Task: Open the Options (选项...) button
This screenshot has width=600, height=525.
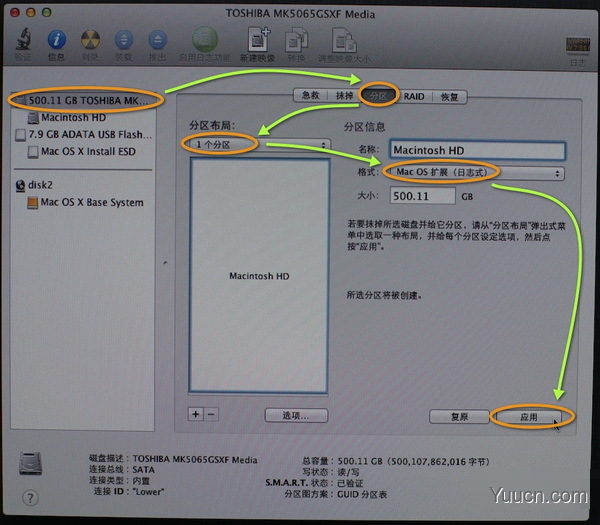Action: 296,415
